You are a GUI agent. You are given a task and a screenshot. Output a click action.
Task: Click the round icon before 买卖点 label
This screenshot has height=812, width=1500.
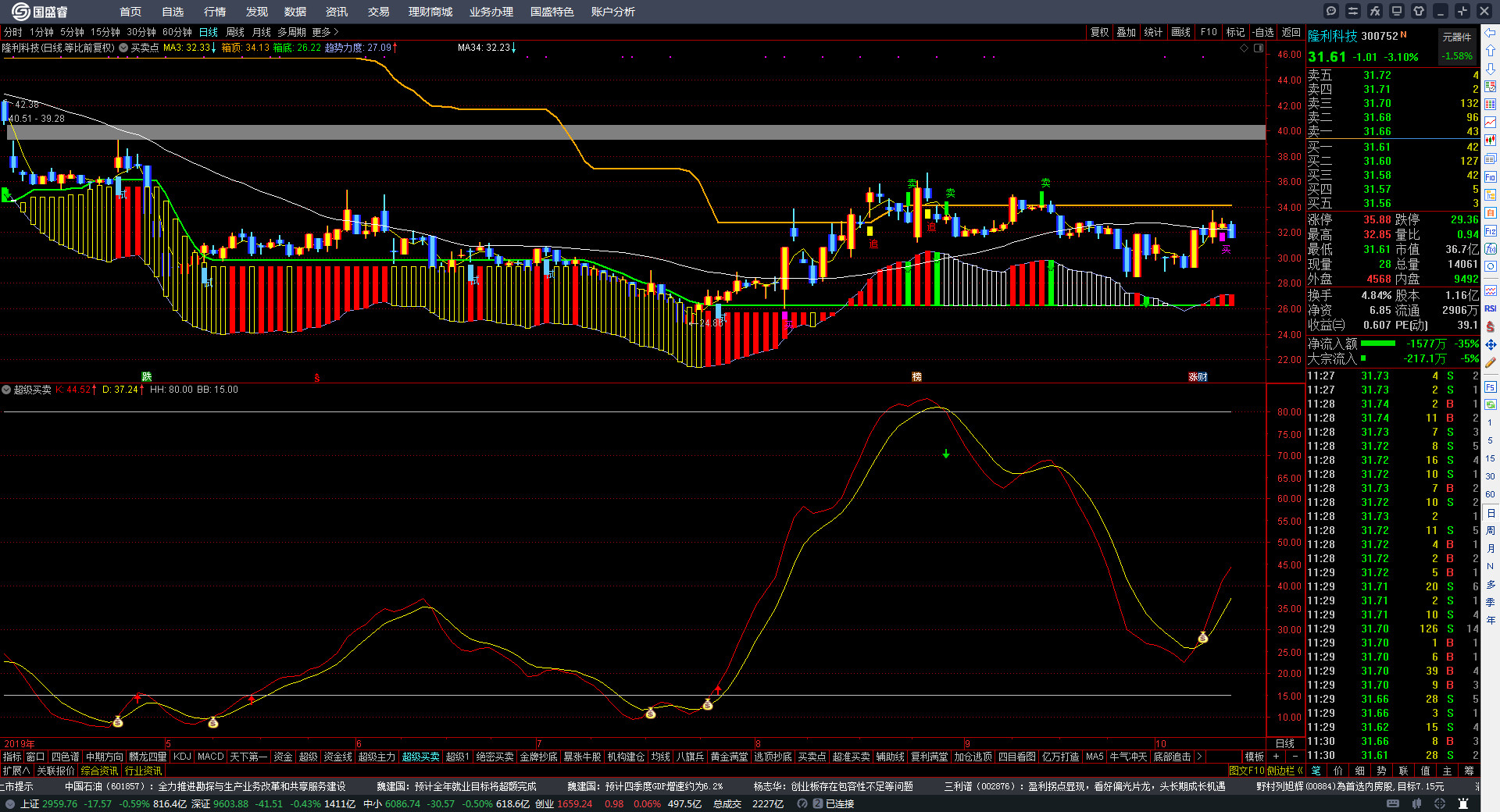tap(123, 48)
